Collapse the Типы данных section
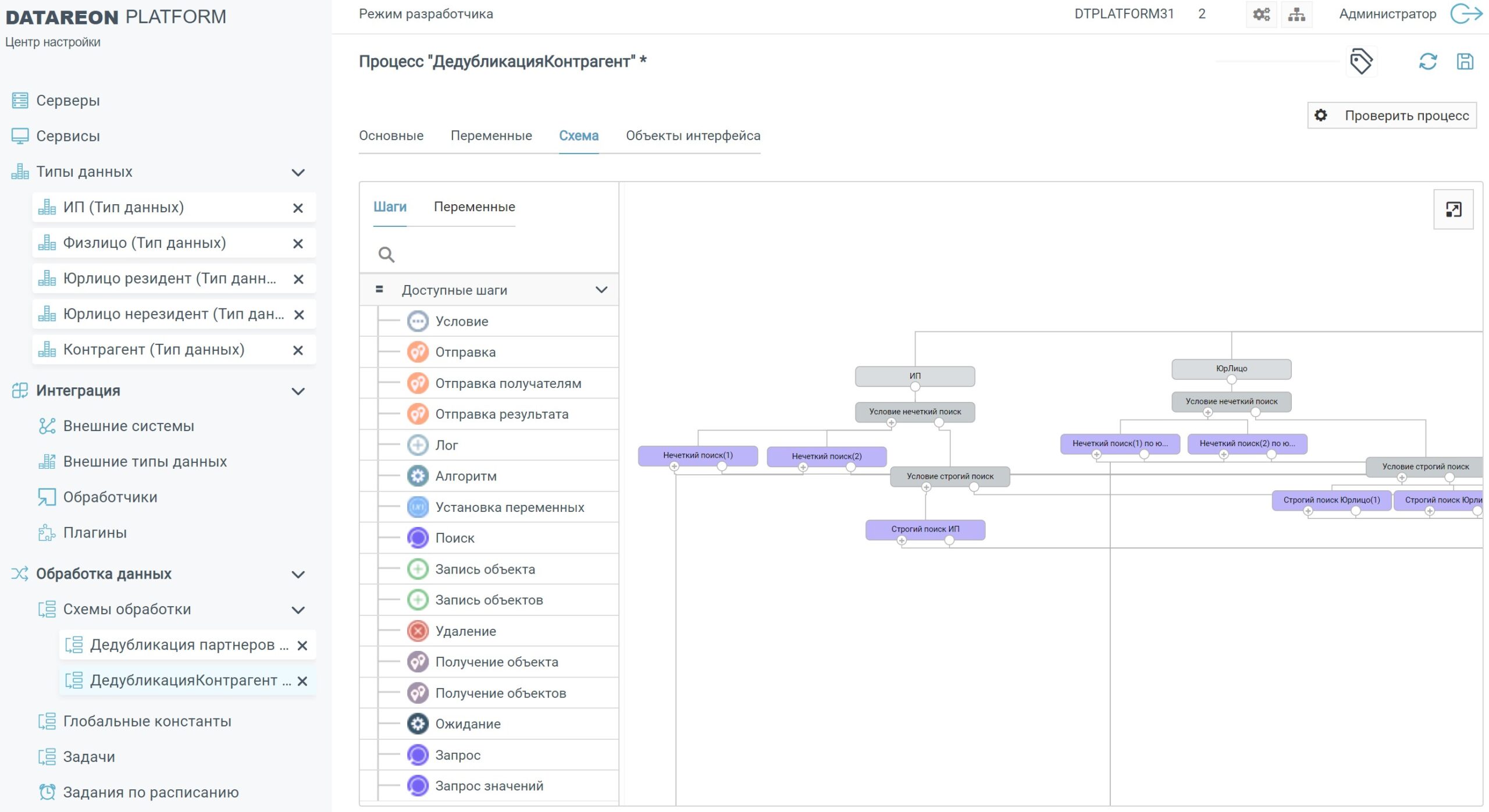Screen dimensions: 1489x812 pos(298,173)
